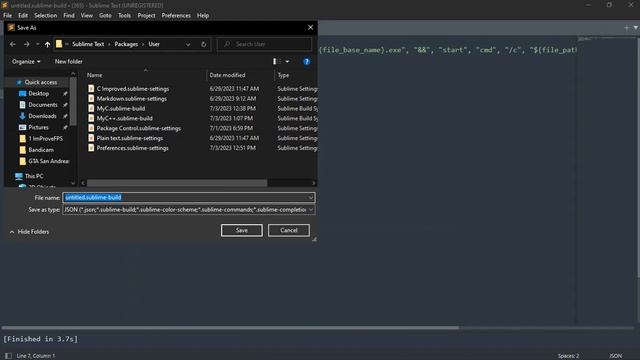Image resolution: width=640 pixels, height=360 pixels.
Task: Open the Save as type dropdown
Action: point(189,210)
